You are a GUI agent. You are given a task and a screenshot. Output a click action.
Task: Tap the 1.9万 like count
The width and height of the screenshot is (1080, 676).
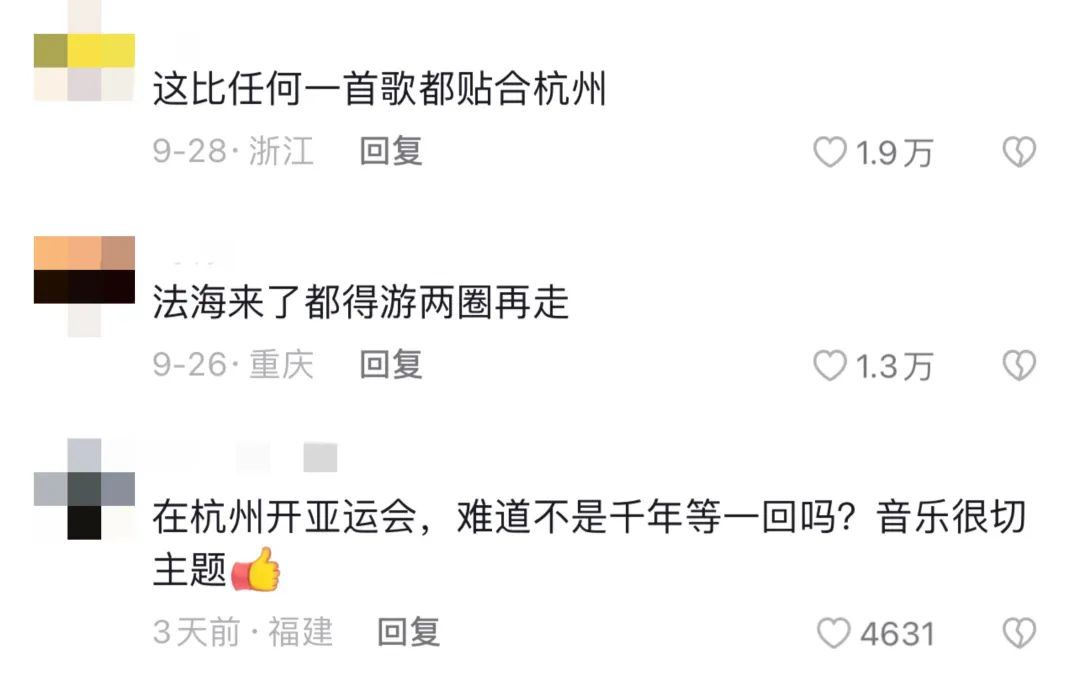[894, 153]
